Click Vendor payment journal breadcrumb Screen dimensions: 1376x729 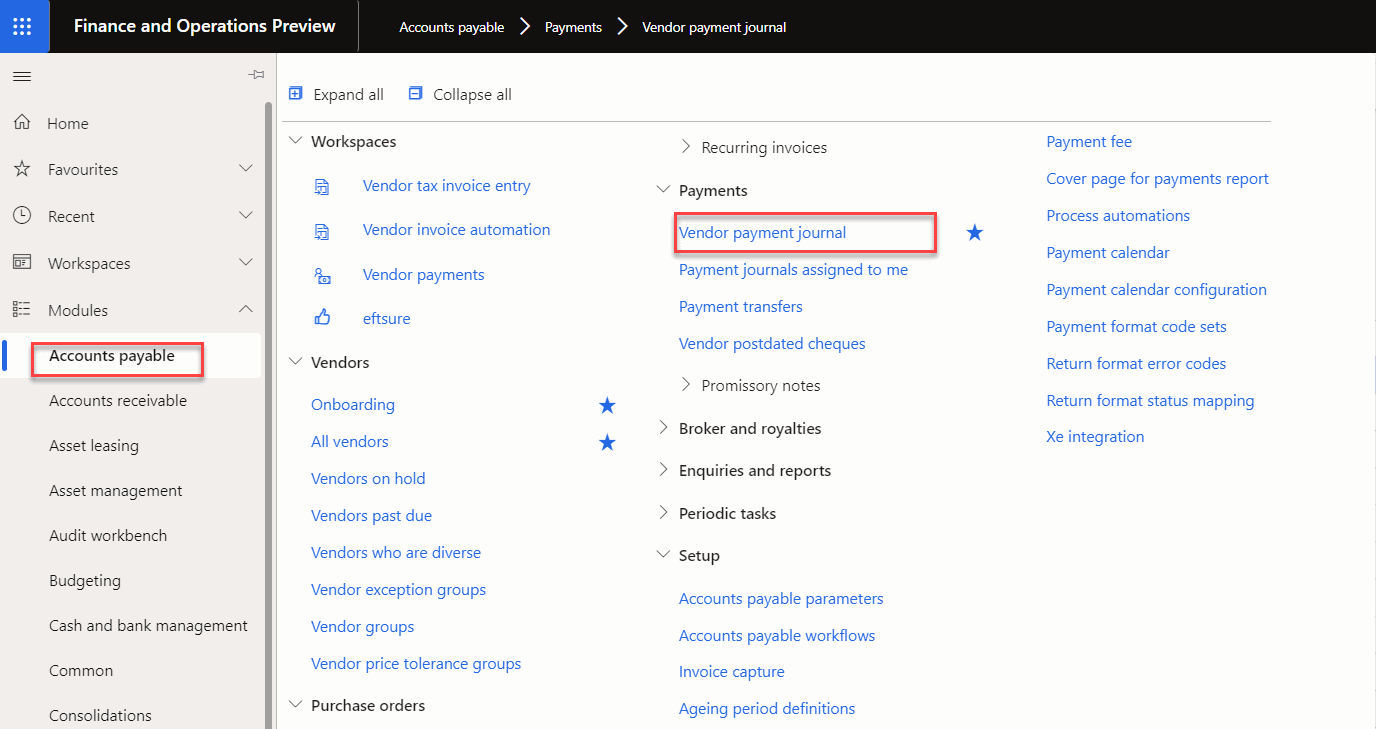pyautogui.click(x=714, y=27)
